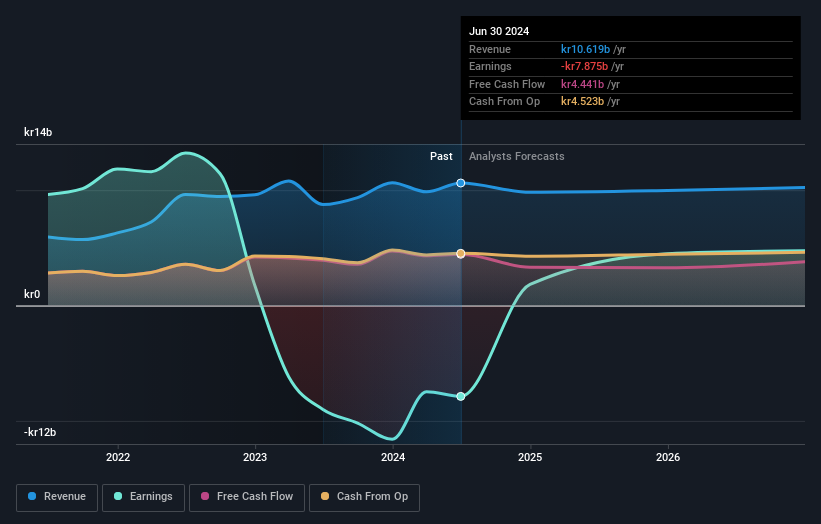Click the 2023 x-axis label
821x524 pixels.
tap(255, 457)
